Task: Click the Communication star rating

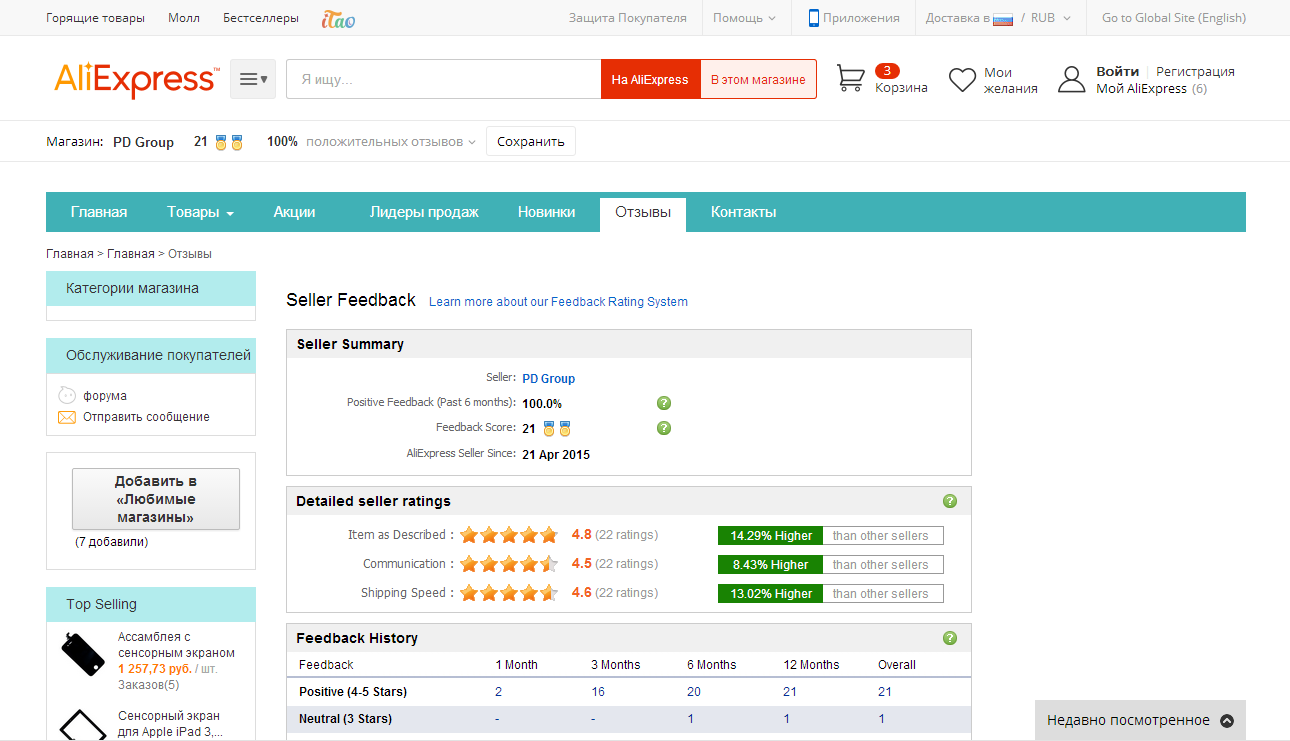Action: pyautogui.click(x=509, y=564)
